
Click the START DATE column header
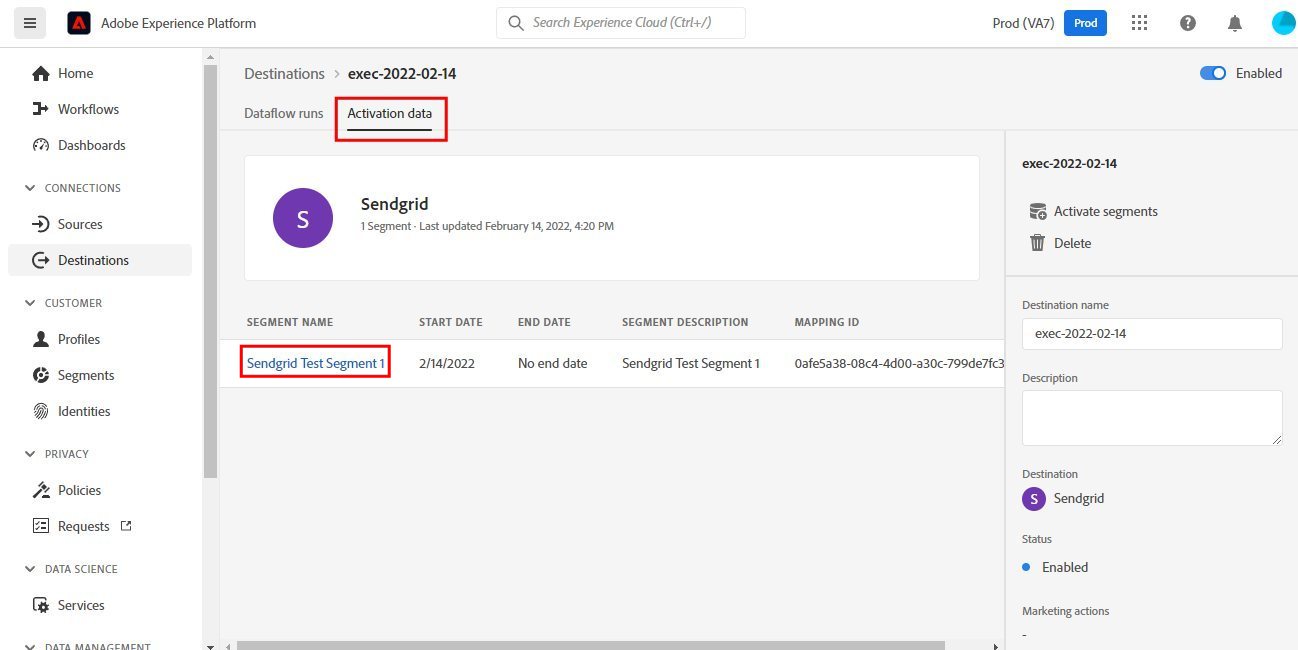pyautogui.click(x=451, y=322)
